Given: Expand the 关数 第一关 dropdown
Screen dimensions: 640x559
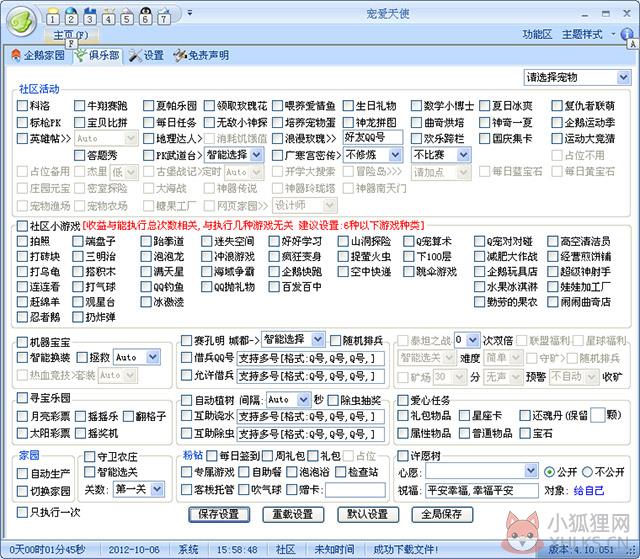Looking at the screenshot, I should click(157, 489).
